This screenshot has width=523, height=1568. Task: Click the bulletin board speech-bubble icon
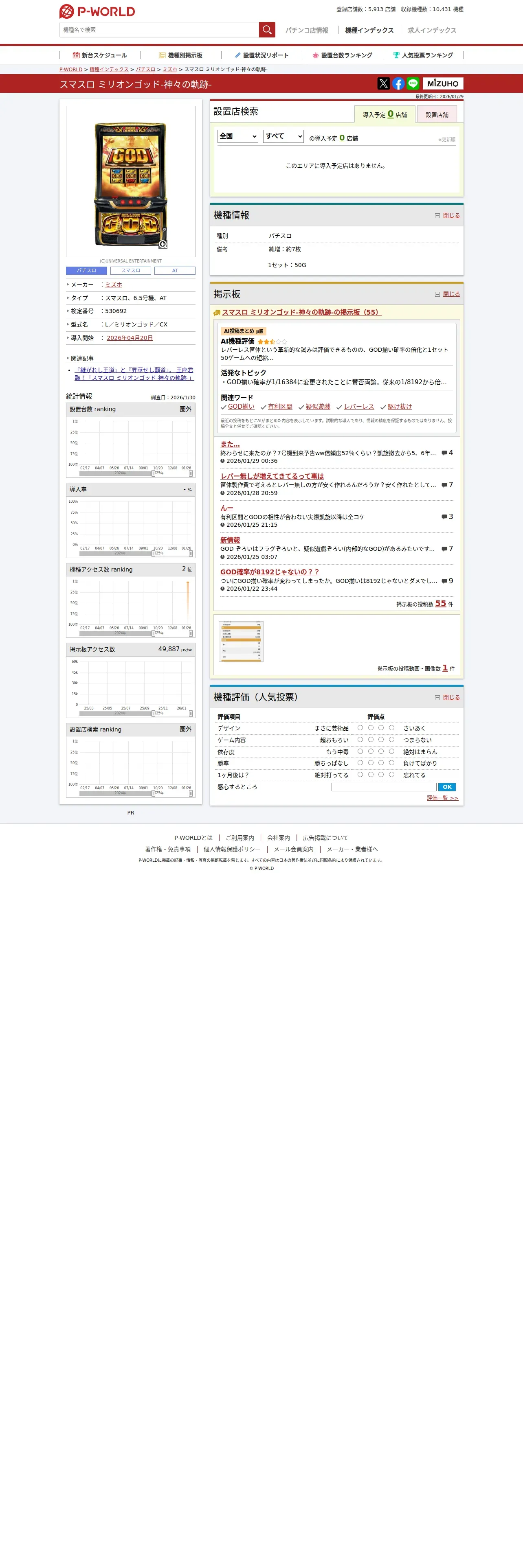217,313
